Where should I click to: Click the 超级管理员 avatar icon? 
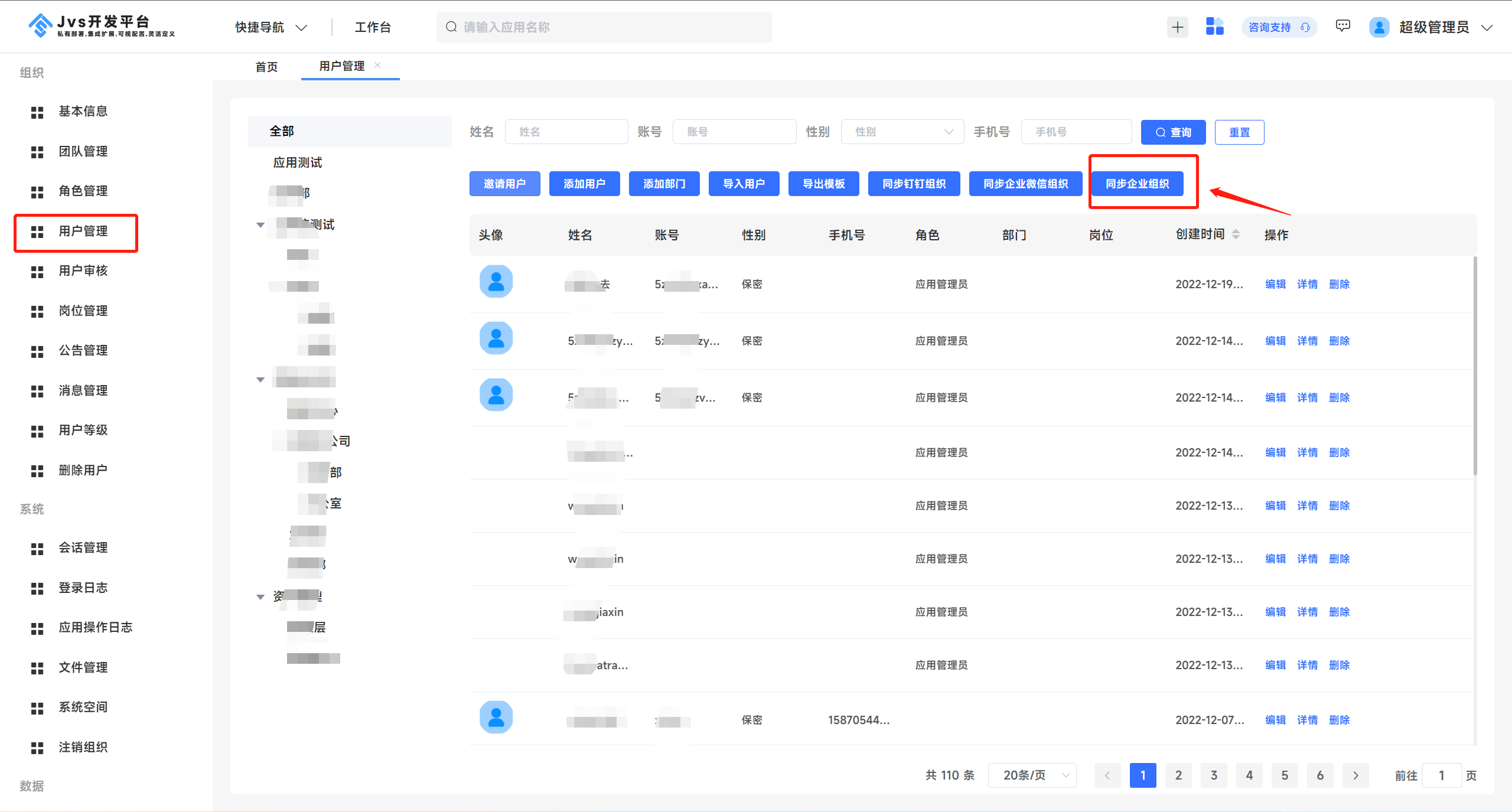click(1379, 27)
